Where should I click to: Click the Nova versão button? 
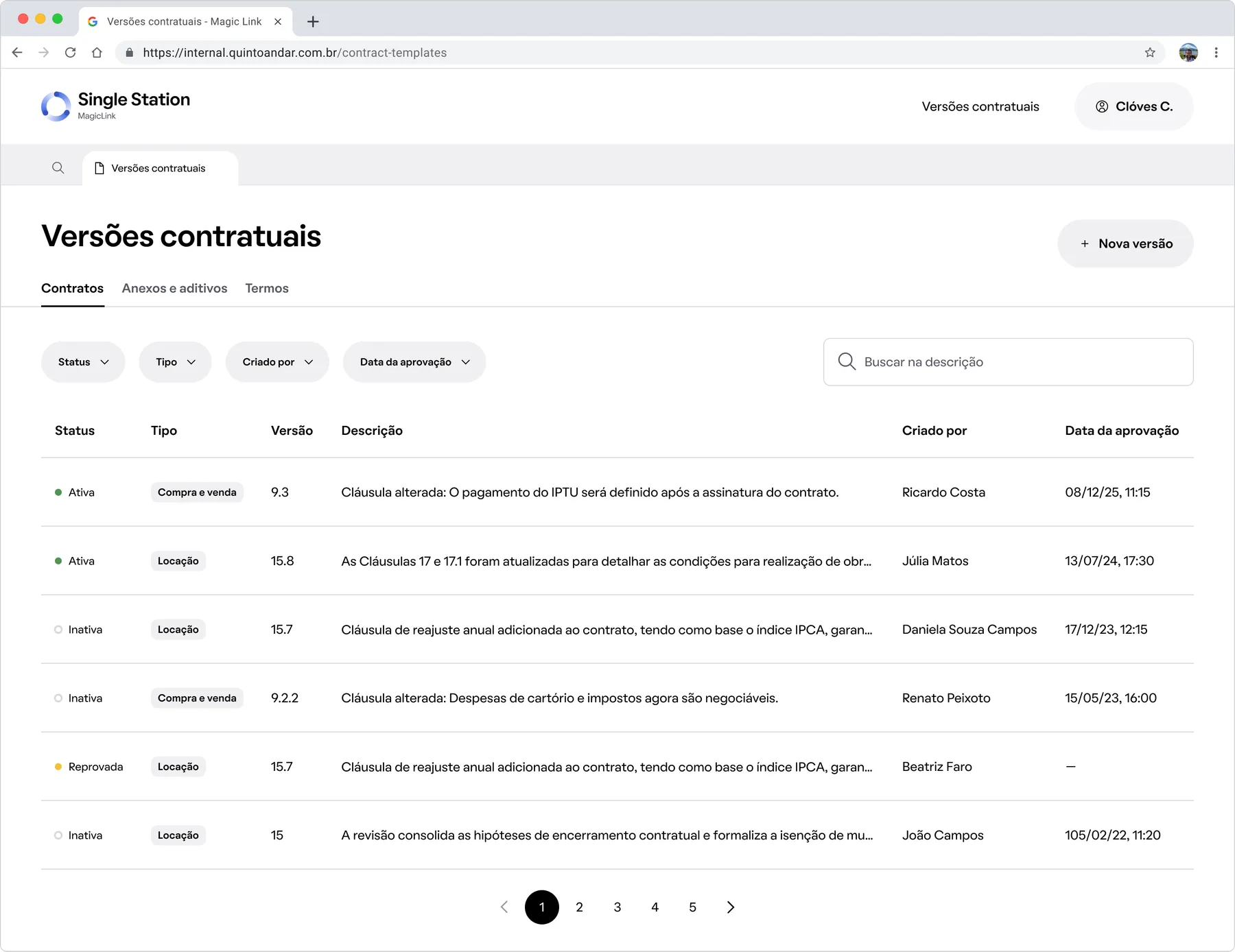coord(1125,243)
